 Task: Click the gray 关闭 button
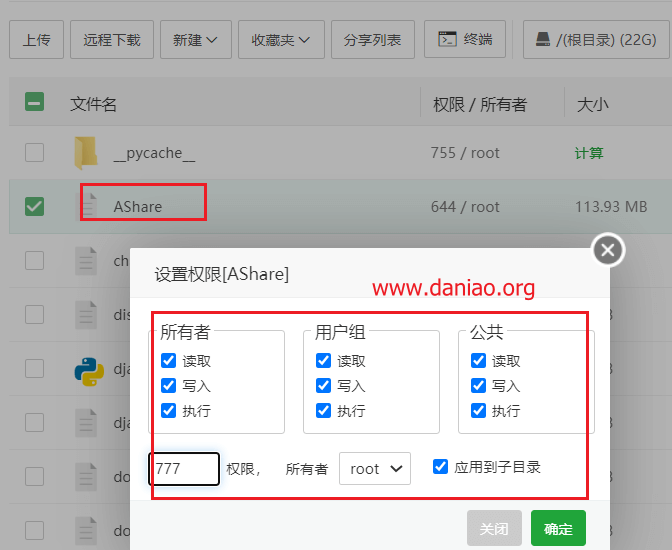point(494,528)
